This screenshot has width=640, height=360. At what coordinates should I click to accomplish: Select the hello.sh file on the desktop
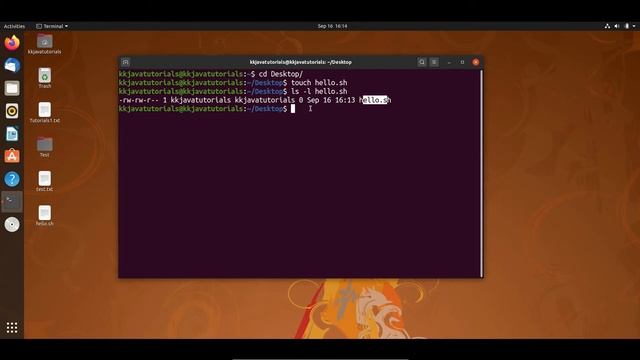pyautogui.click(x=44, y=216)
